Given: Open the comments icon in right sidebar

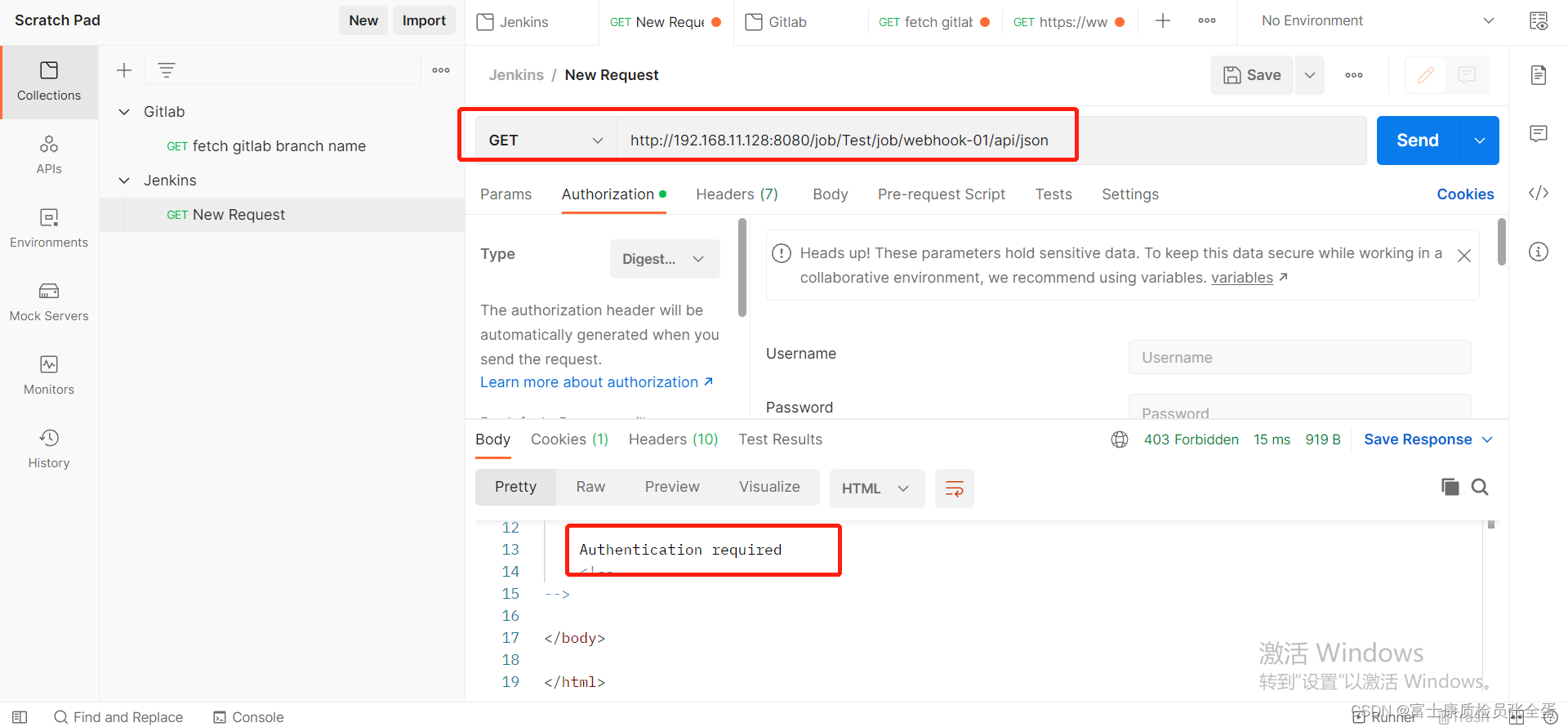Looking at the screenshot, I should point(1539,133).
